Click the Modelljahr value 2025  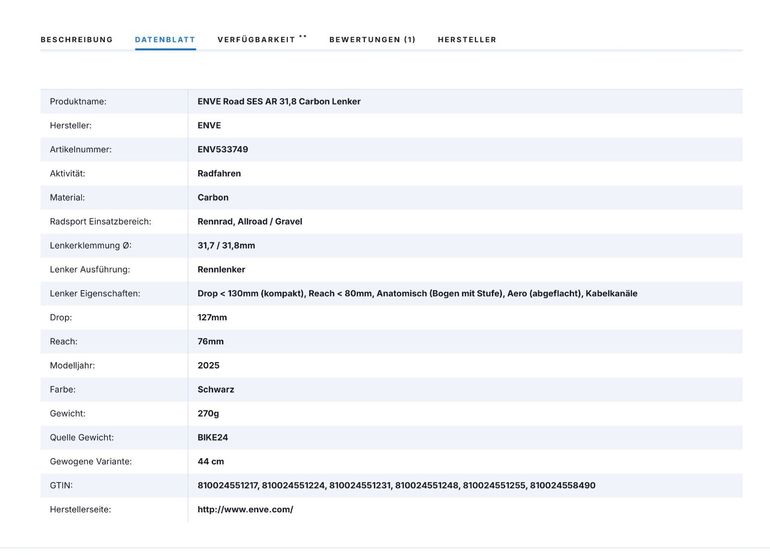point(208,365)
